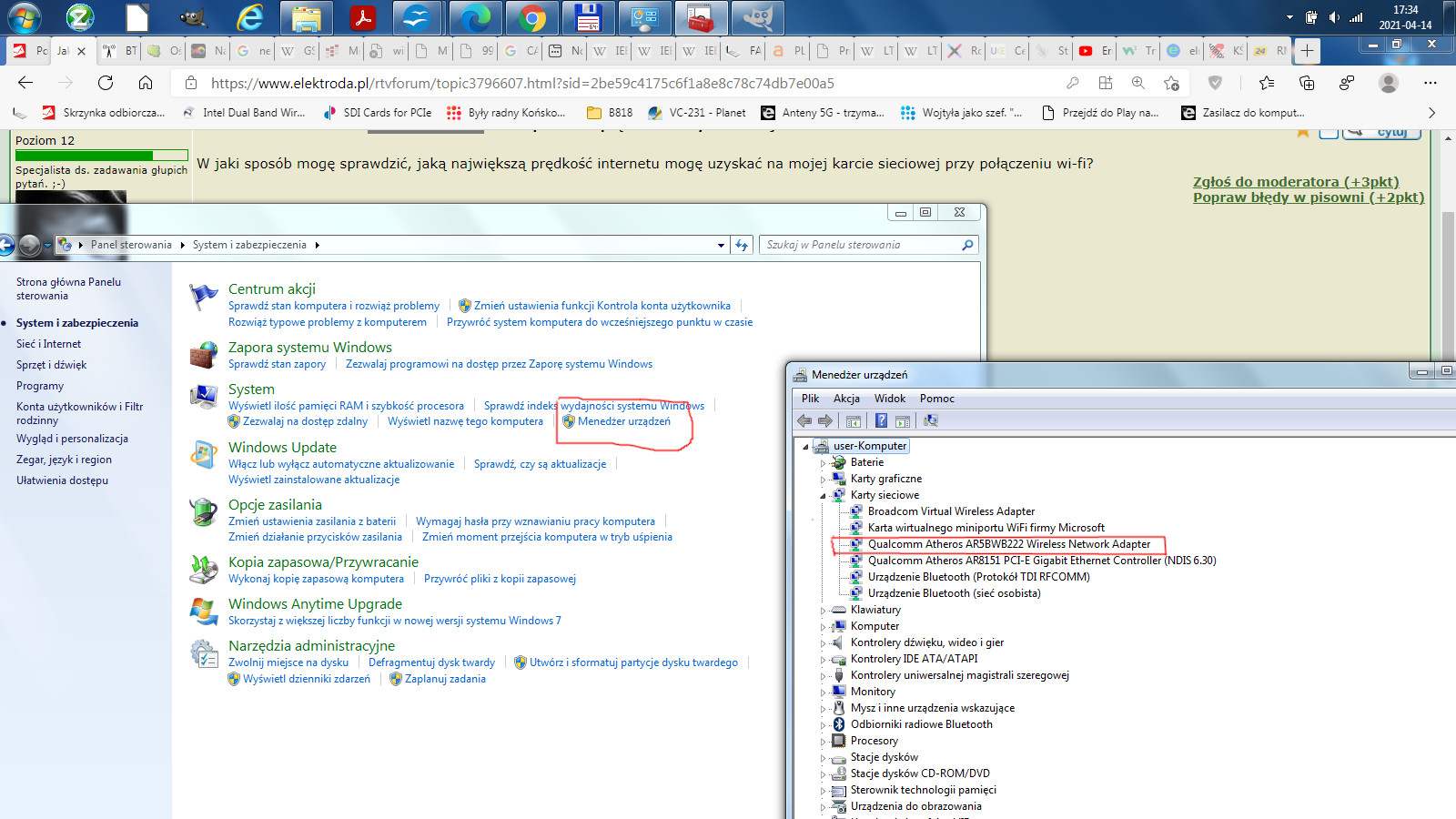Open the saved passwords key icon
Screen dimensions: 1456x819
(x=1073, y=83)
